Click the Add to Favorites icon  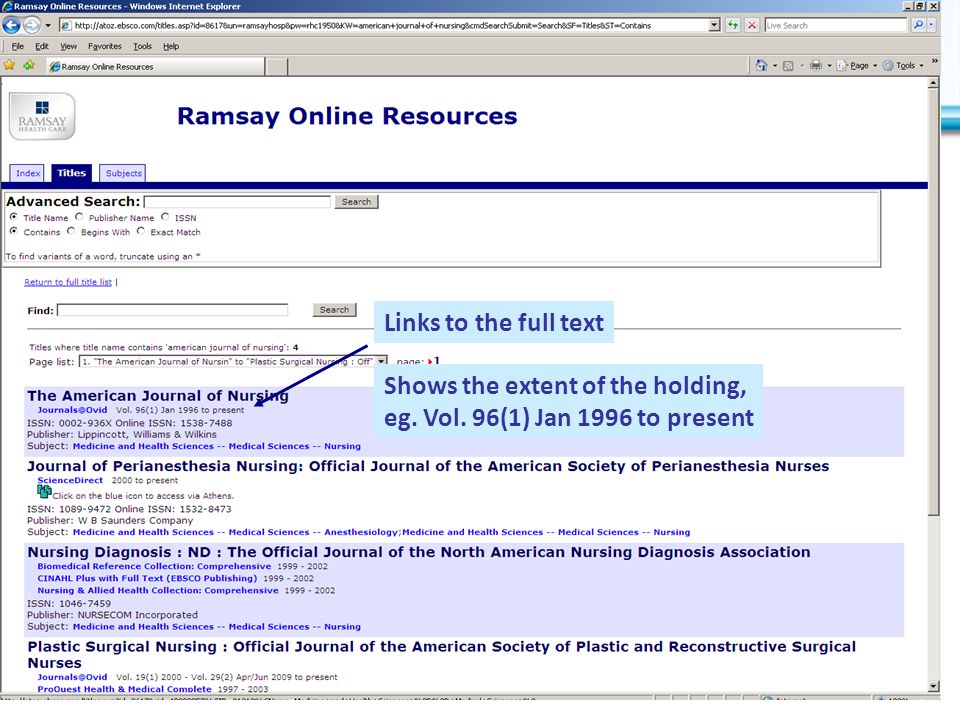tap(29, 65)
